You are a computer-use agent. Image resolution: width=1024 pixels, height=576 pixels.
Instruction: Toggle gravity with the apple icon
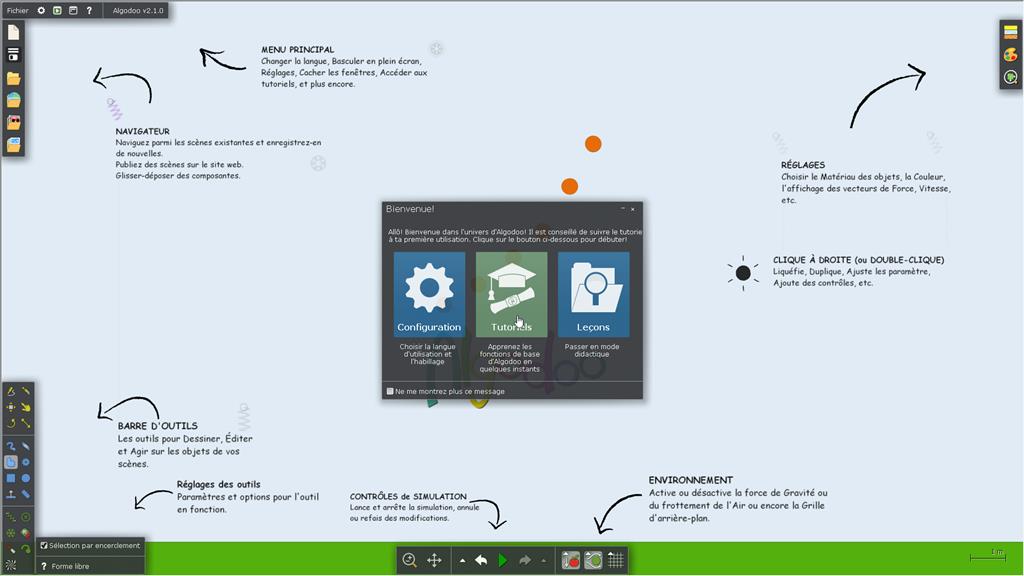(571, 560)
